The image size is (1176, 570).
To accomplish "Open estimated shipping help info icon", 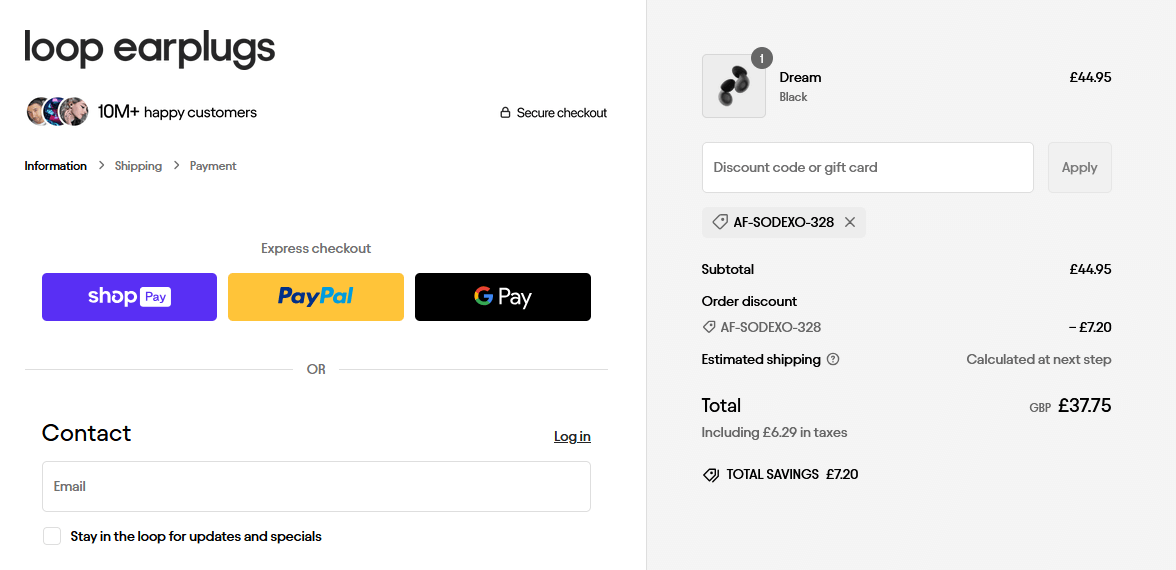I will point(833,359).
